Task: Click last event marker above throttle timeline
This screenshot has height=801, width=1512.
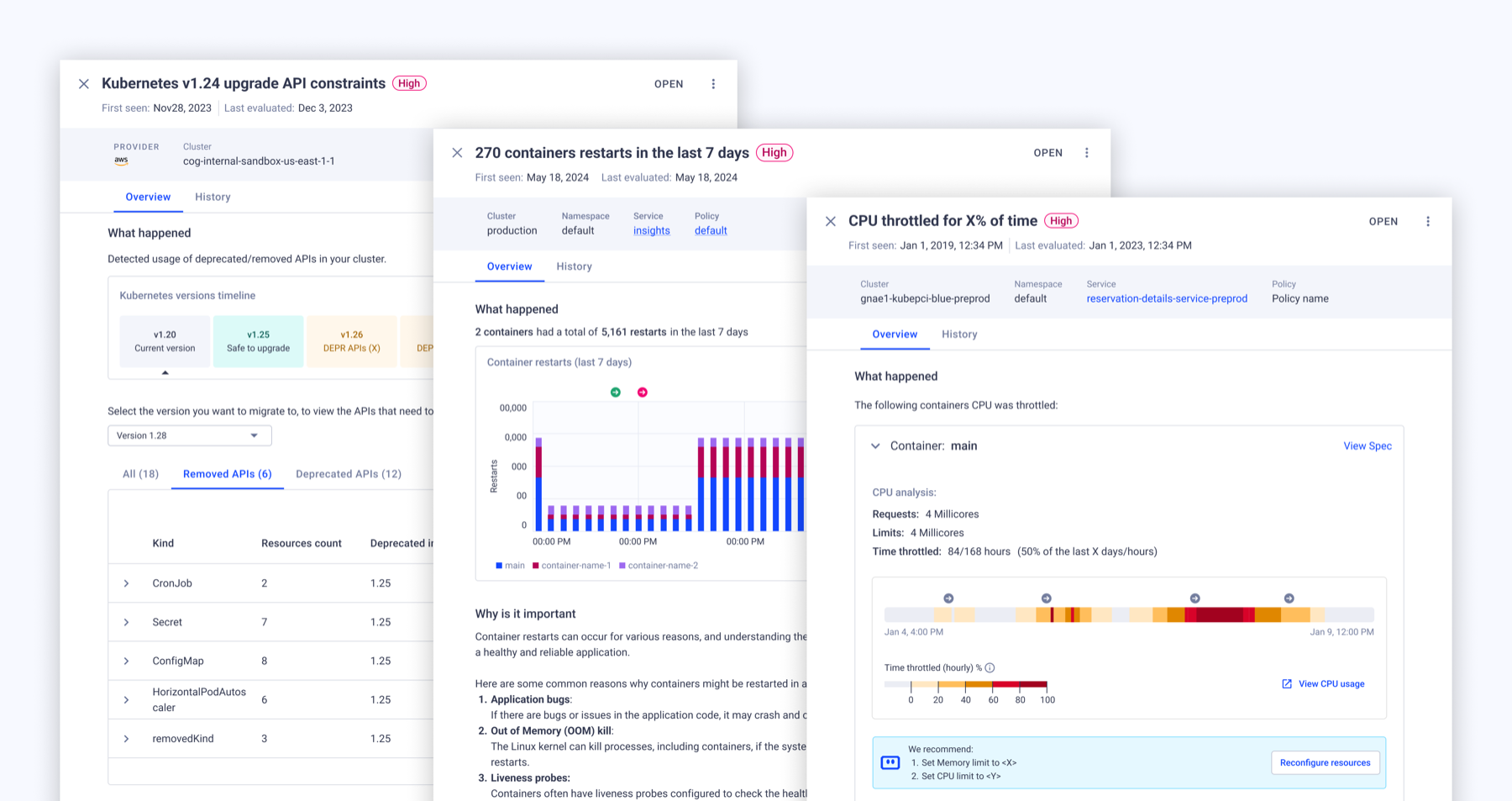Action: tap(1289, 598)
